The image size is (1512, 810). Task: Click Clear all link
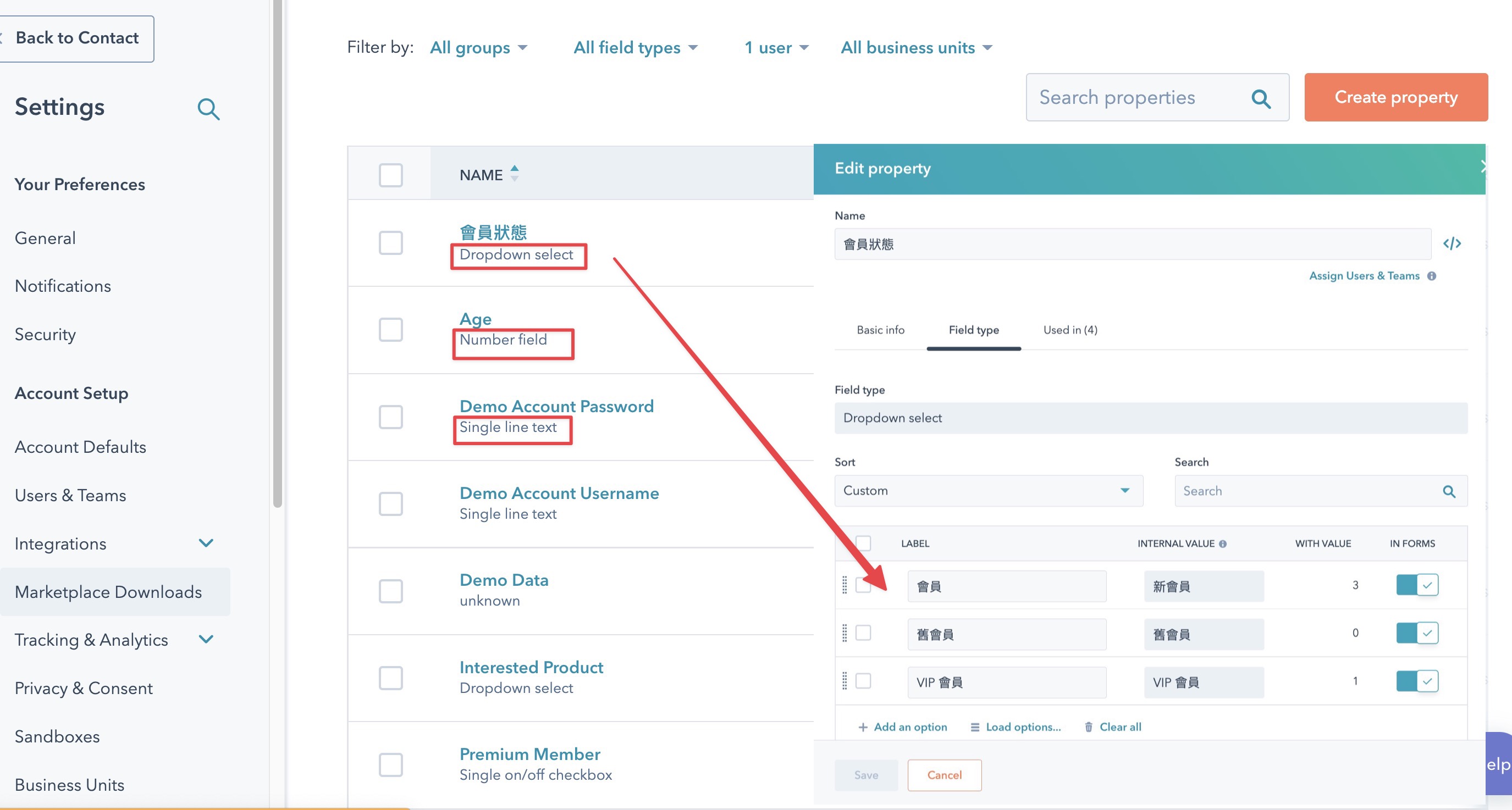pos(1113,728)
